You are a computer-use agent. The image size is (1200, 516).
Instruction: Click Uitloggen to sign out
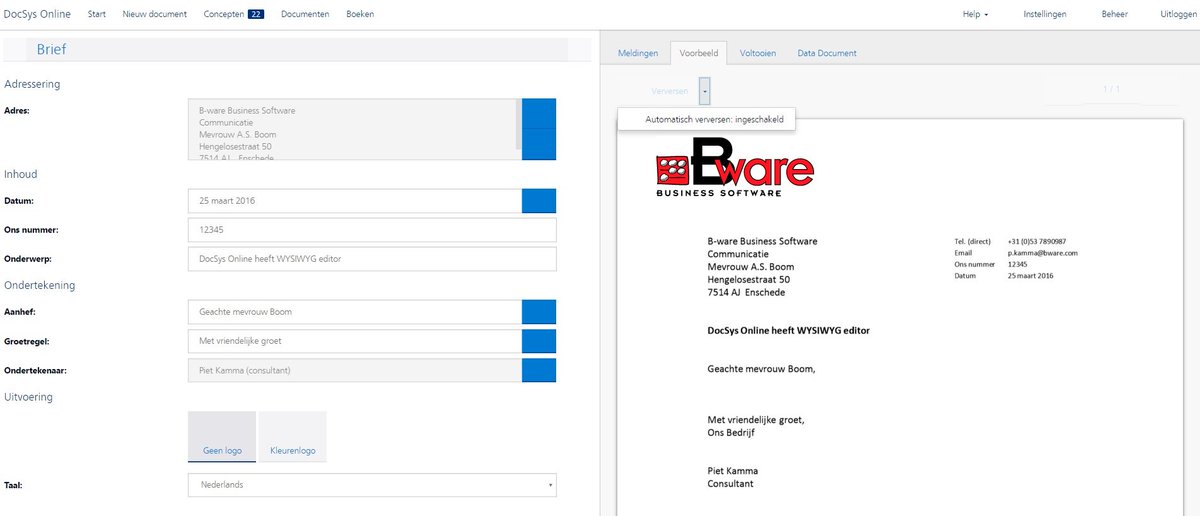[1178, 14]
